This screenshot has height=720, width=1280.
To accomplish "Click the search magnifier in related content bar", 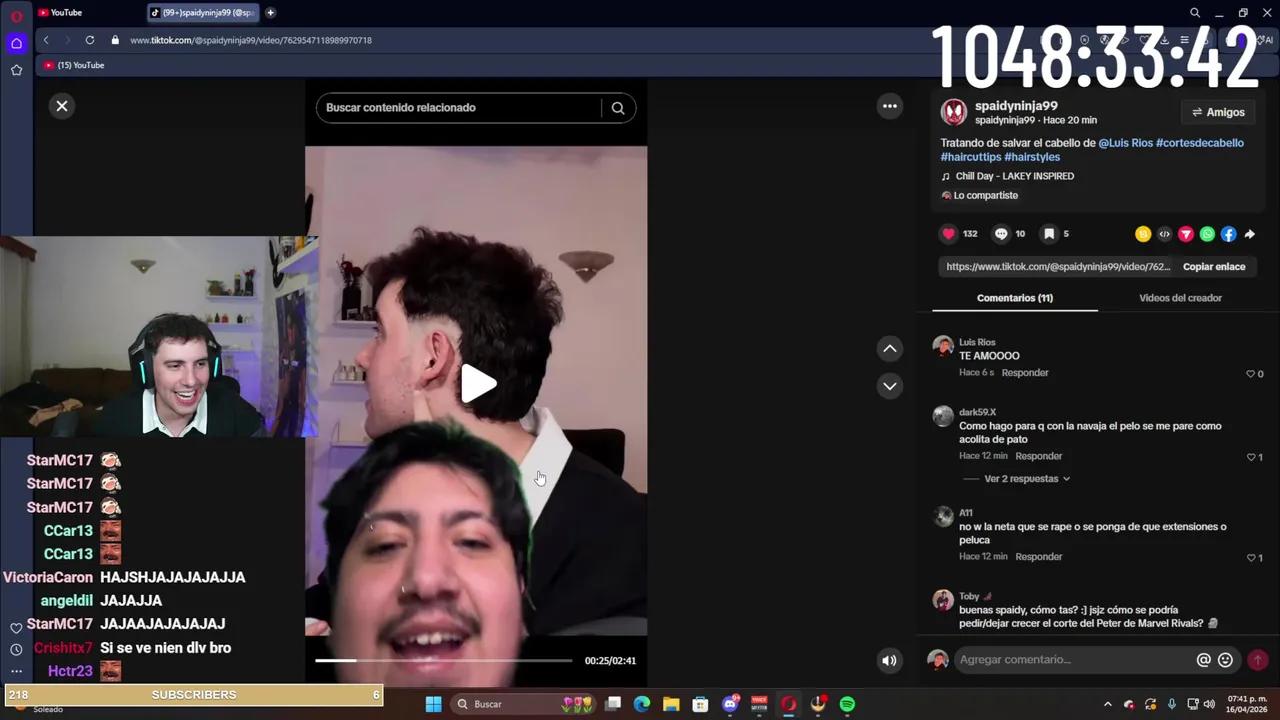I will click(618, 108).
